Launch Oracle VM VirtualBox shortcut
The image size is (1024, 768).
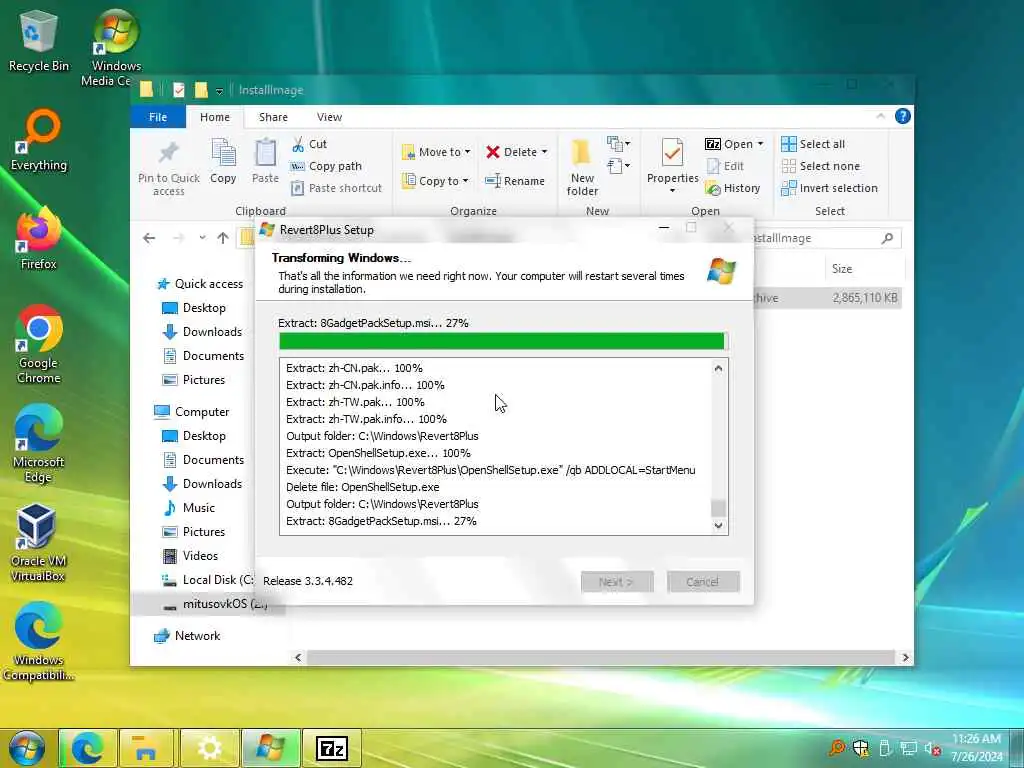[37, 543]
